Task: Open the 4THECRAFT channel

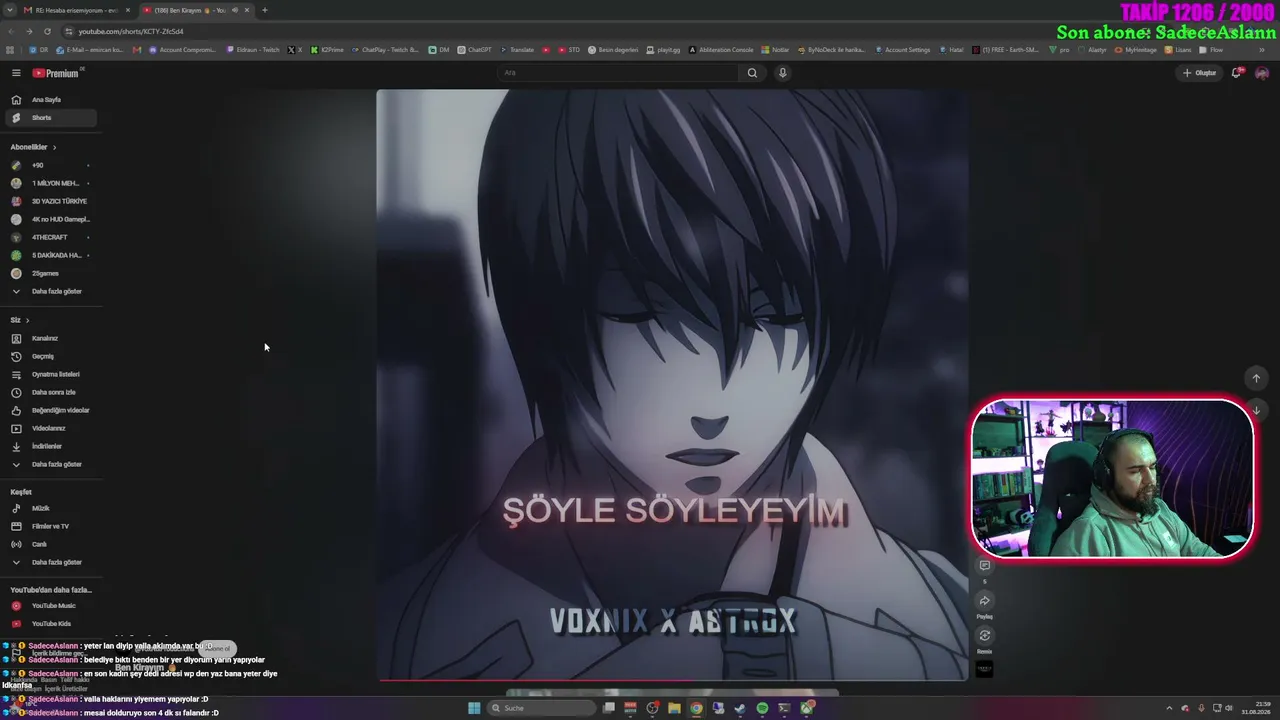Action: (x=51, y=237)
